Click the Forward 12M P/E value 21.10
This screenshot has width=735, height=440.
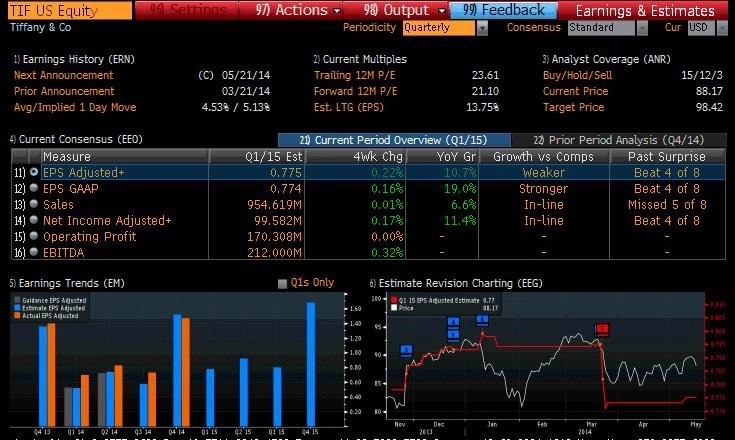(x=485, y=91)
